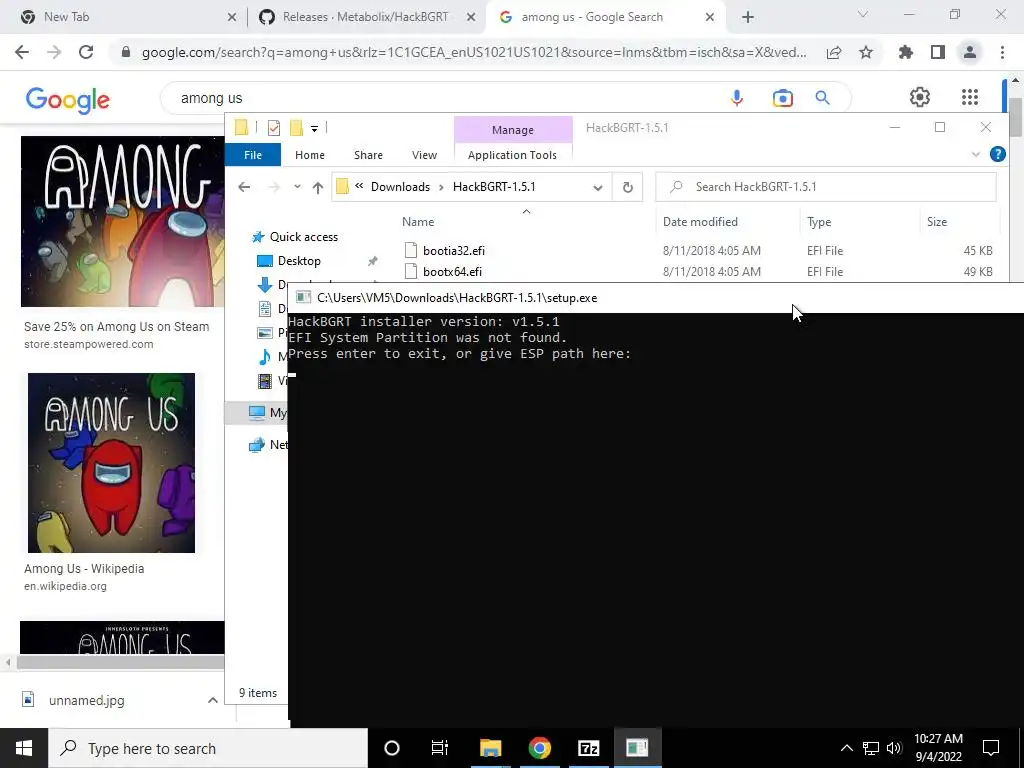
Task: Select Desktop in navigation pane
Action: click(299, 261)
